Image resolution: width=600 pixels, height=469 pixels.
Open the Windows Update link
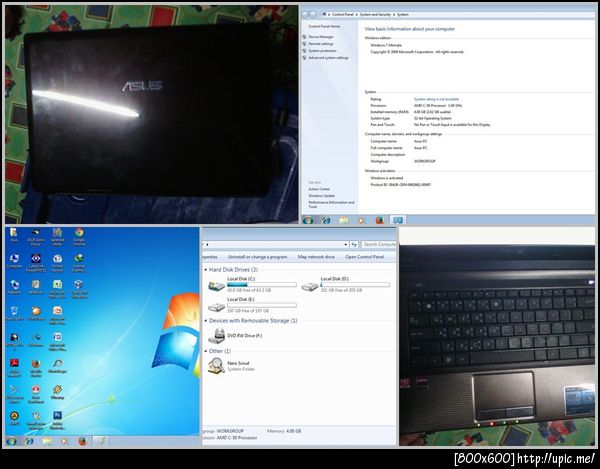[x=321, y=195]
